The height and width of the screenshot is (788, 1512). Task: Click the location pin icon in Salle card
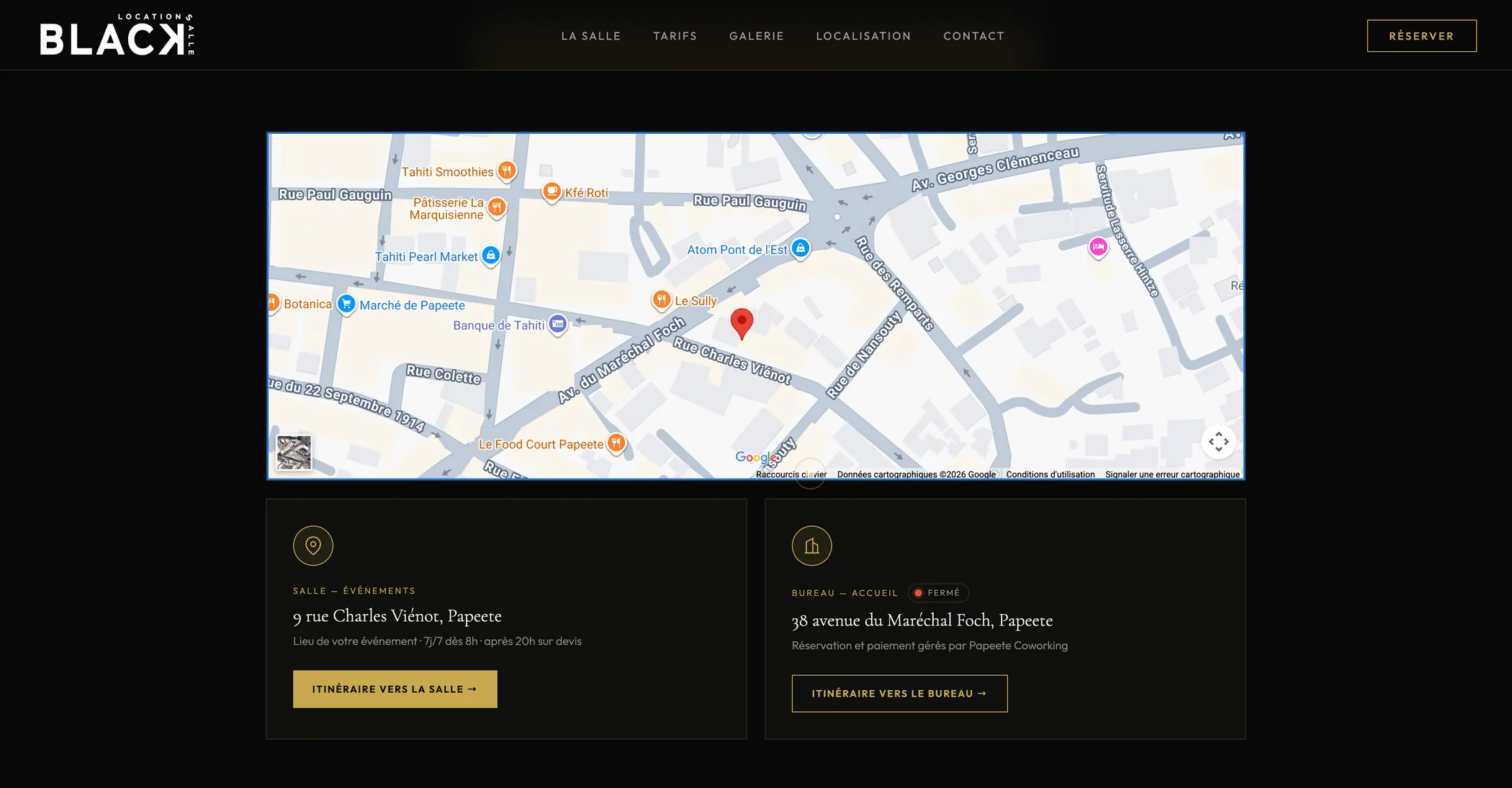pyautogui.click(x=313, y=545)
